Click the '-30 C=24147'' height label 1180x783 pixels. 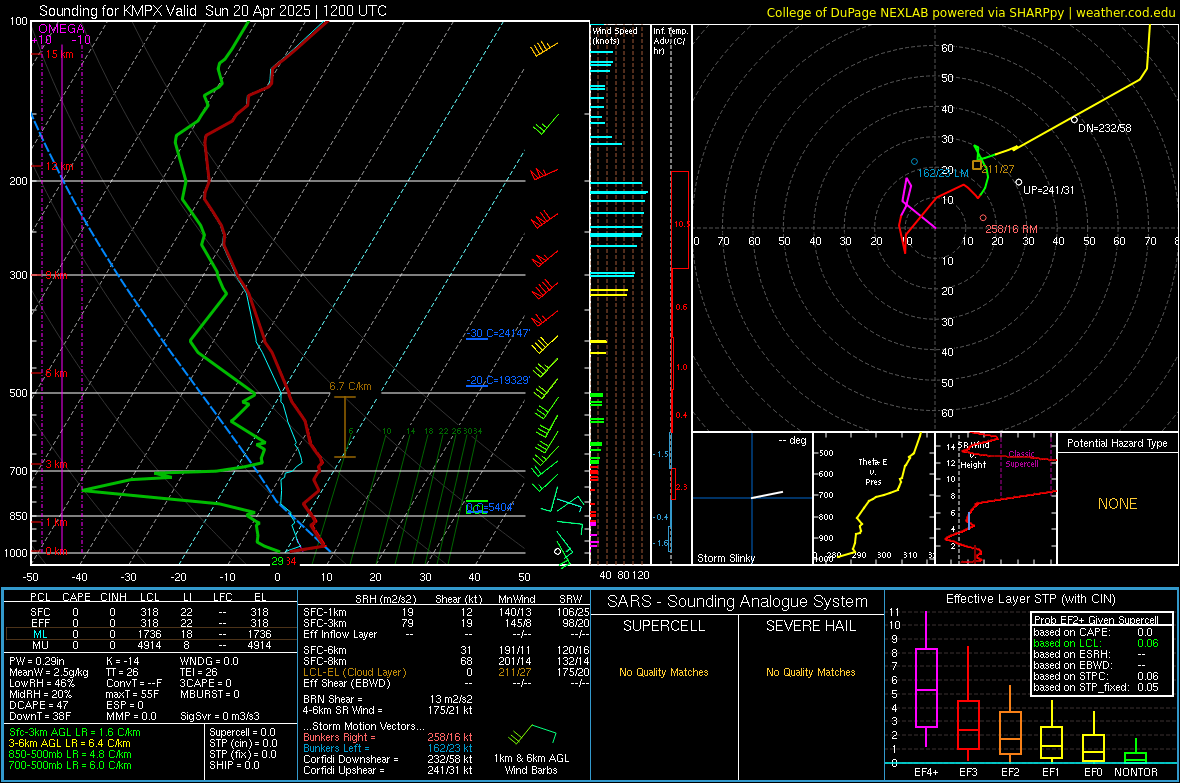pos(497,333)
